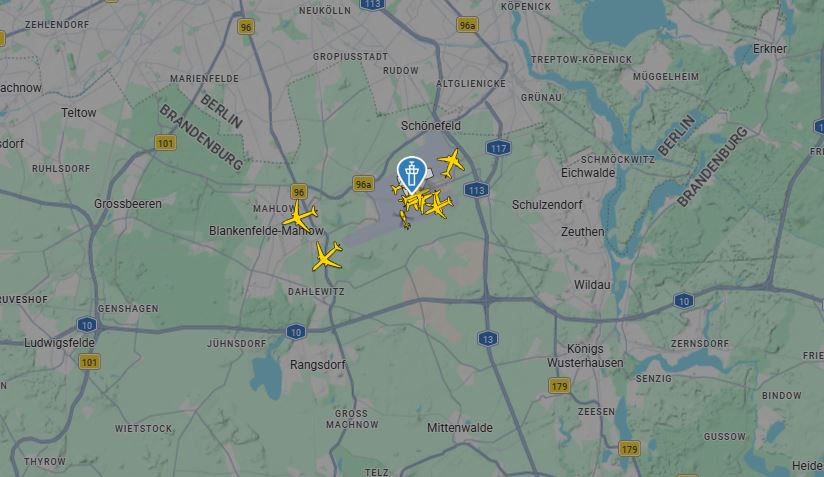Click the Eichwalde town label
The width and height of the screenshot is (824, 477).
(x=588, y=172)
